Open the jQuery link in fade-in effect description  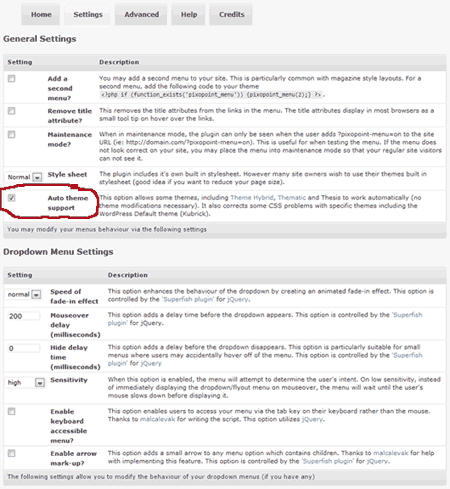coord(238,299)
